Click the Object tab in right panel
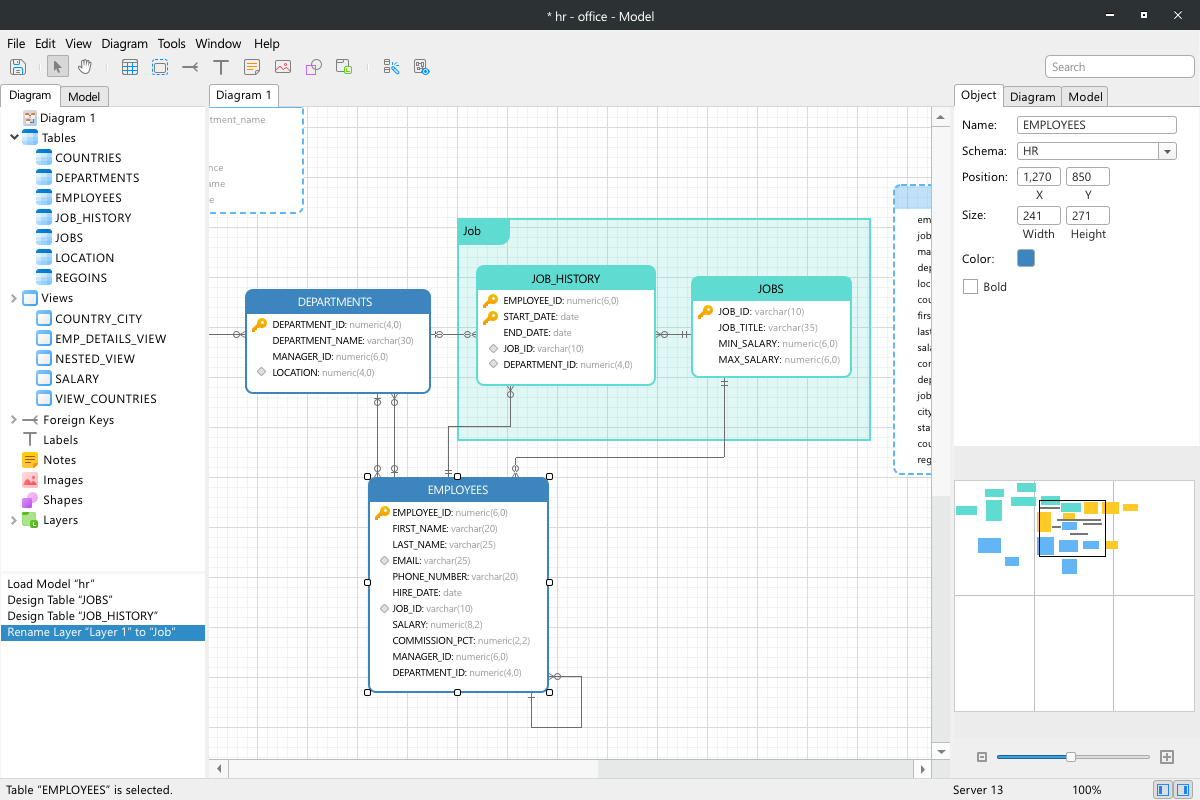This screenshot has width=1200, height=800. [x=979, y=95]
